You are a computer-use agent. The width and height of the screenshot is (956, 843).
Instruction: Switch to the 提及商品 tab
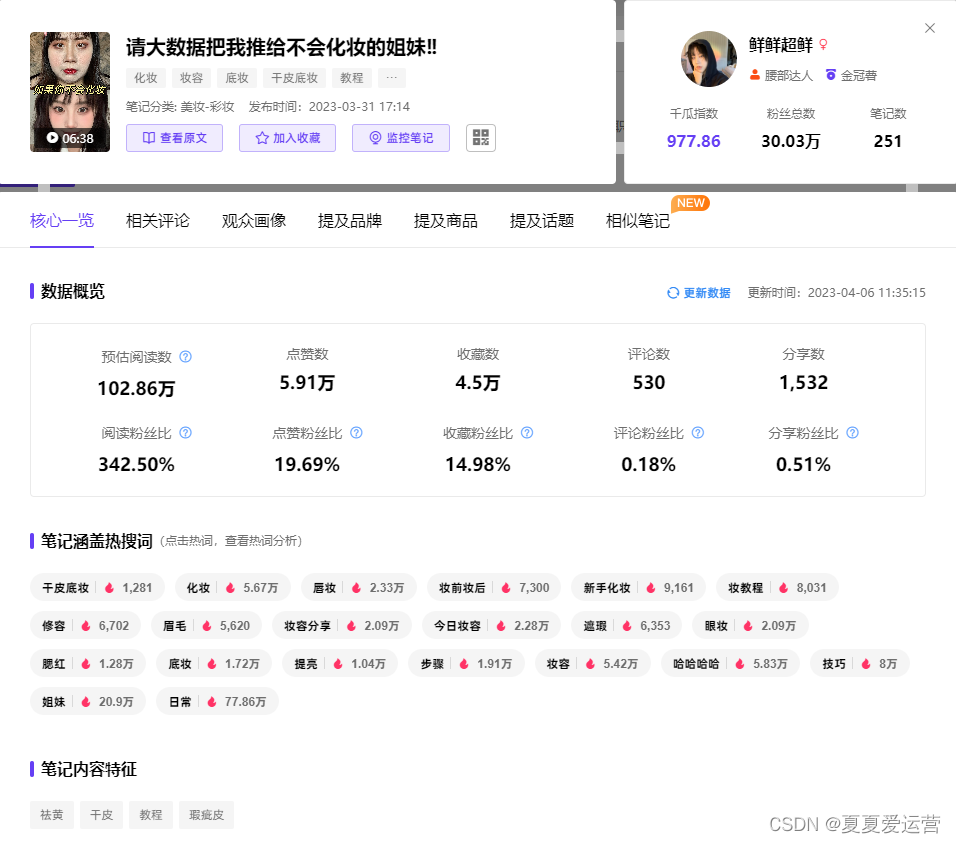coord(446,221)
